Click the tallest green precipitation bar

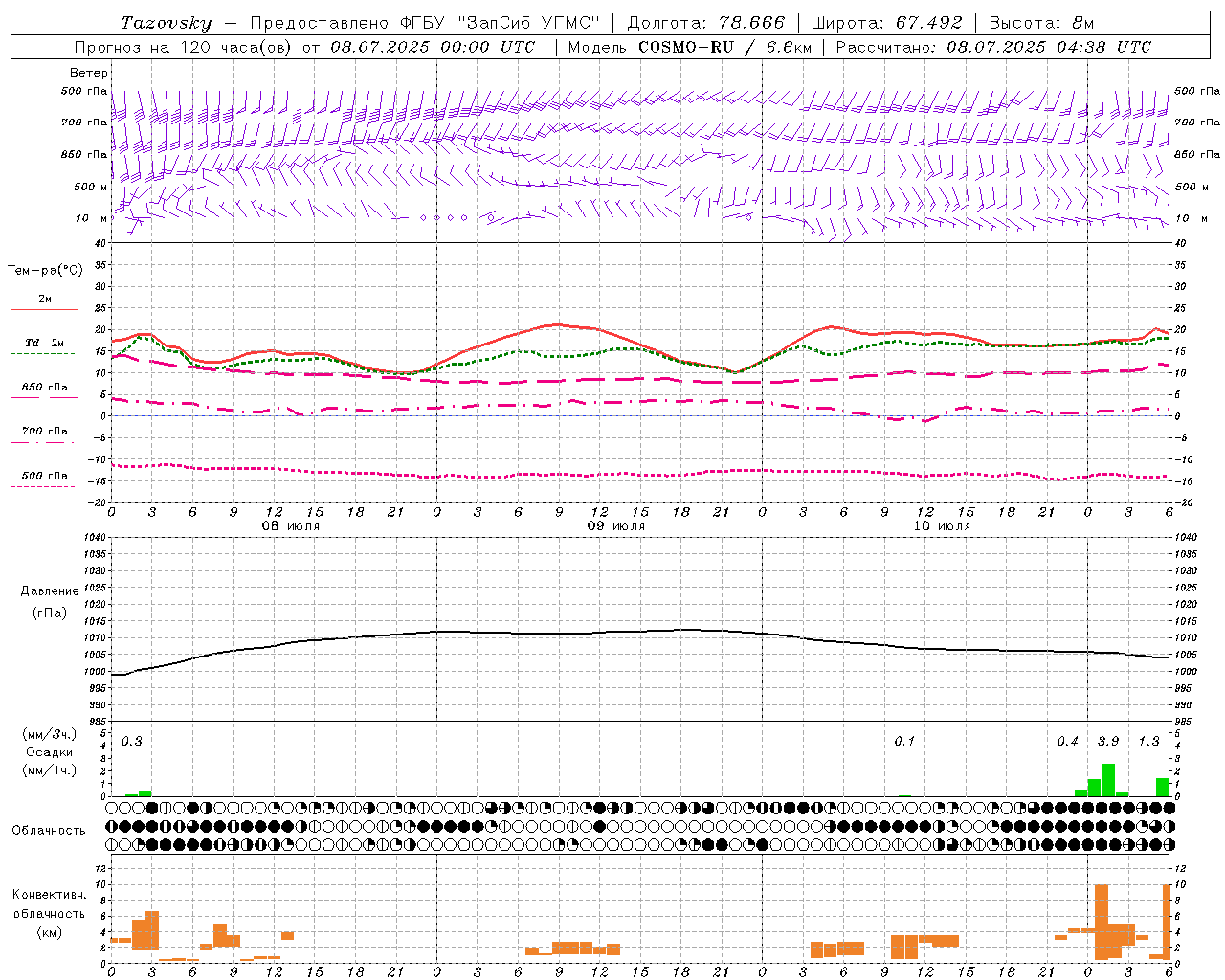coord(1108,780)
